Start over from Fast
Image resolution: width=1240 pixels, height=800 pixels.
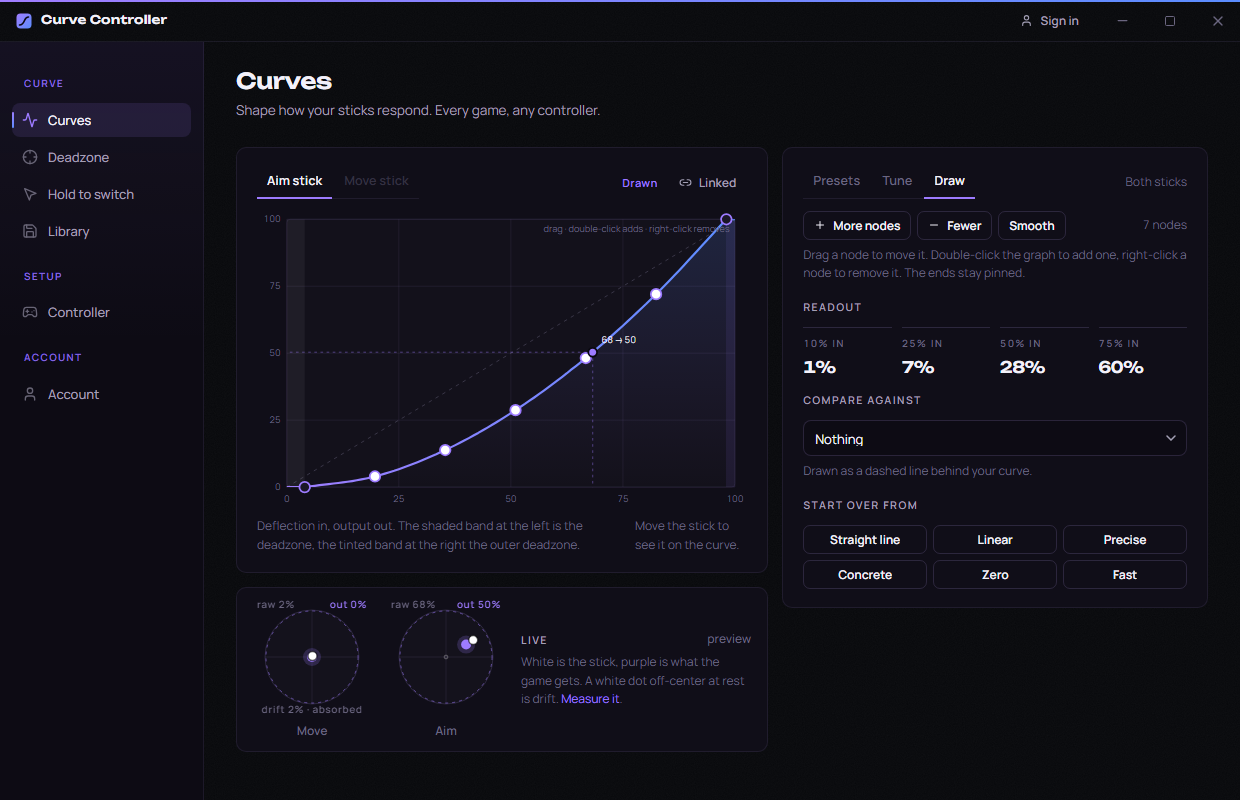(x=1125, y=575)
